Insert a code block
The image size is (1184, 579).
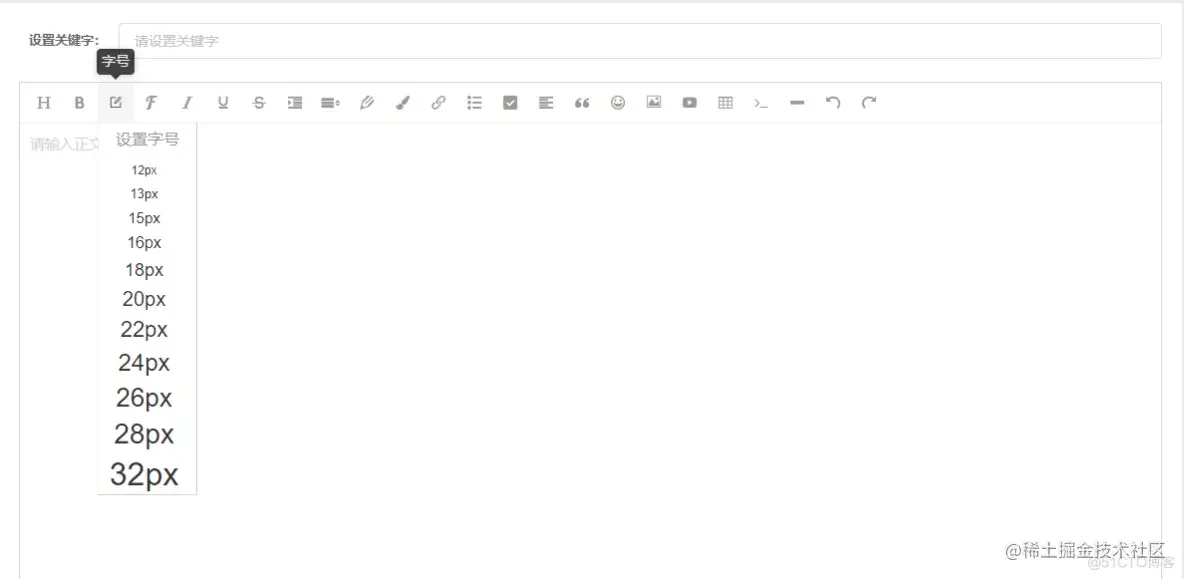tap(761, 103)
